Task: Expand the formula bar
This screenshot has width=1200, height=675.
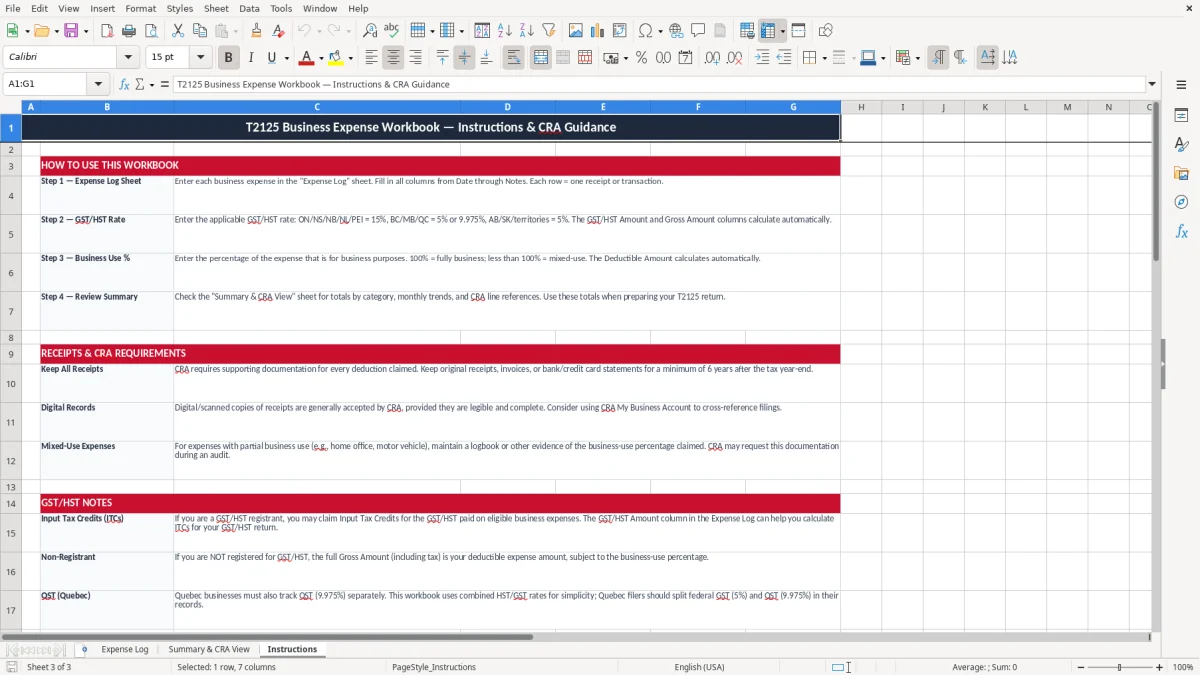Action: click(1152, 84)
